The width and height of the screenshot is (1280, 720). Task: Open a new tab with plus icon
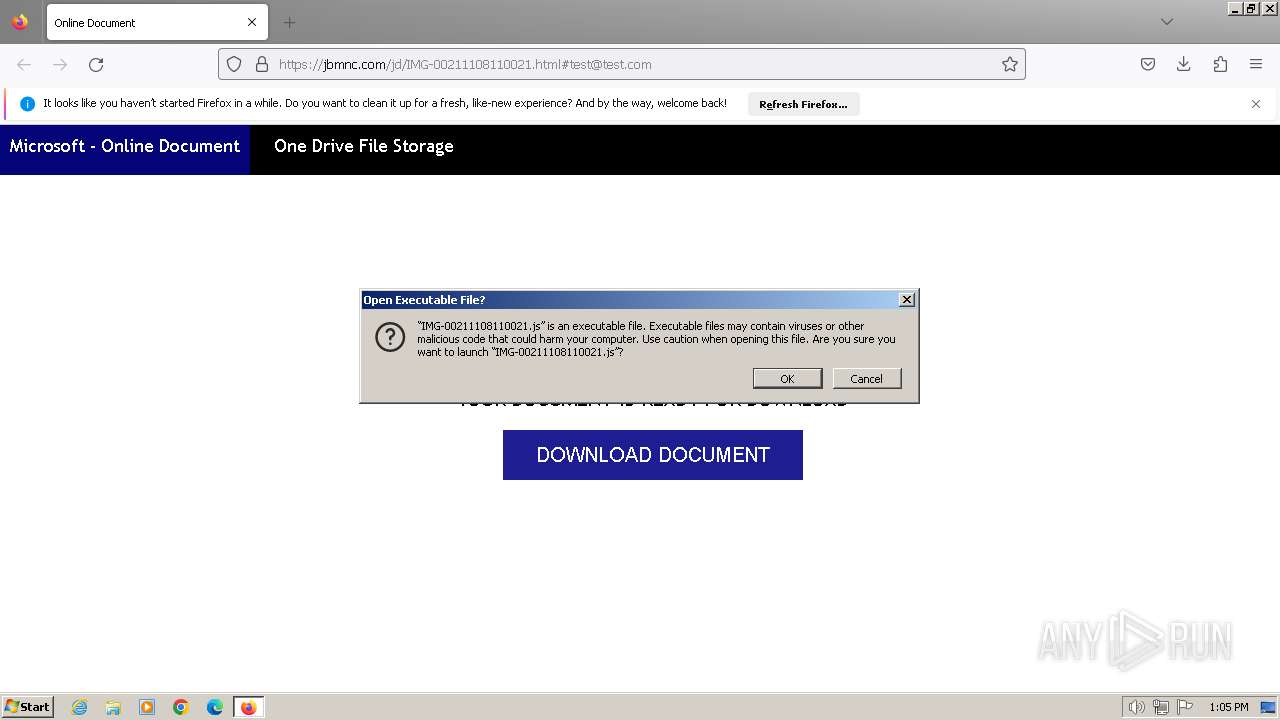[x=289, y=22]
